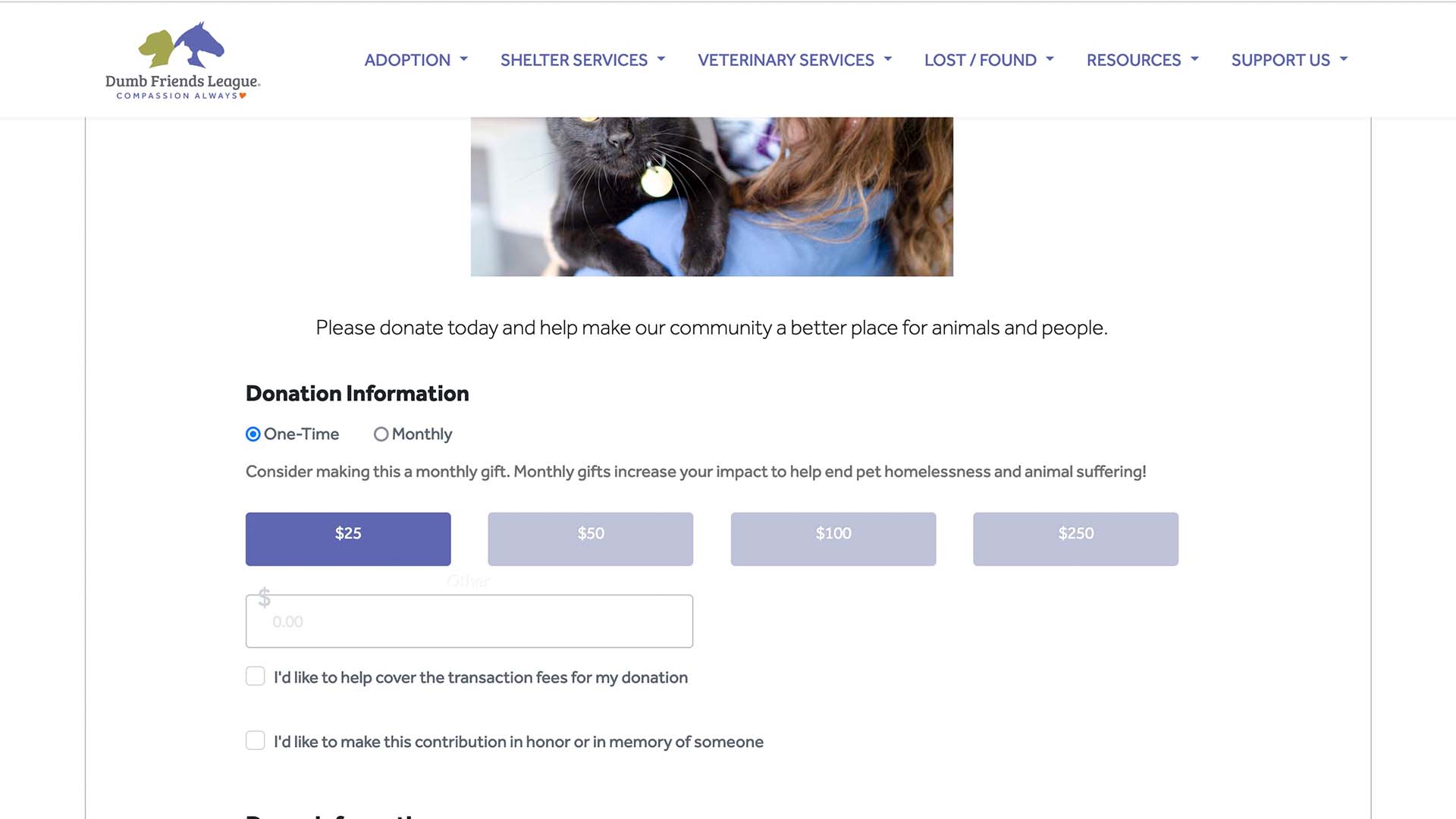
Task: Open the Adoption menu
Action: pos(416,60)
